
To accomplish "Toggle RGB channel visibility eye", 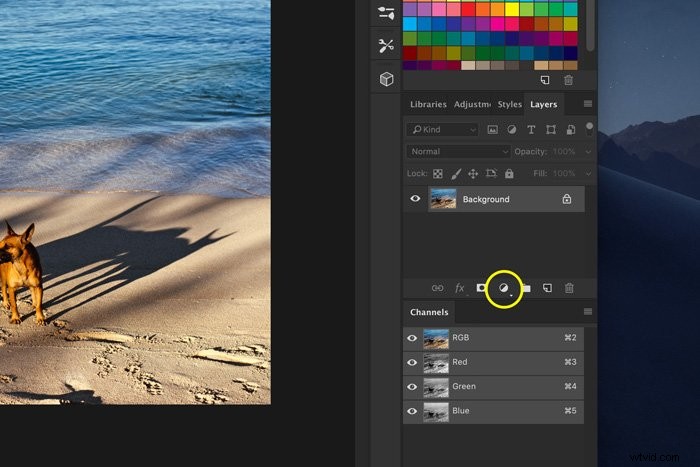I will pos(412,338).
